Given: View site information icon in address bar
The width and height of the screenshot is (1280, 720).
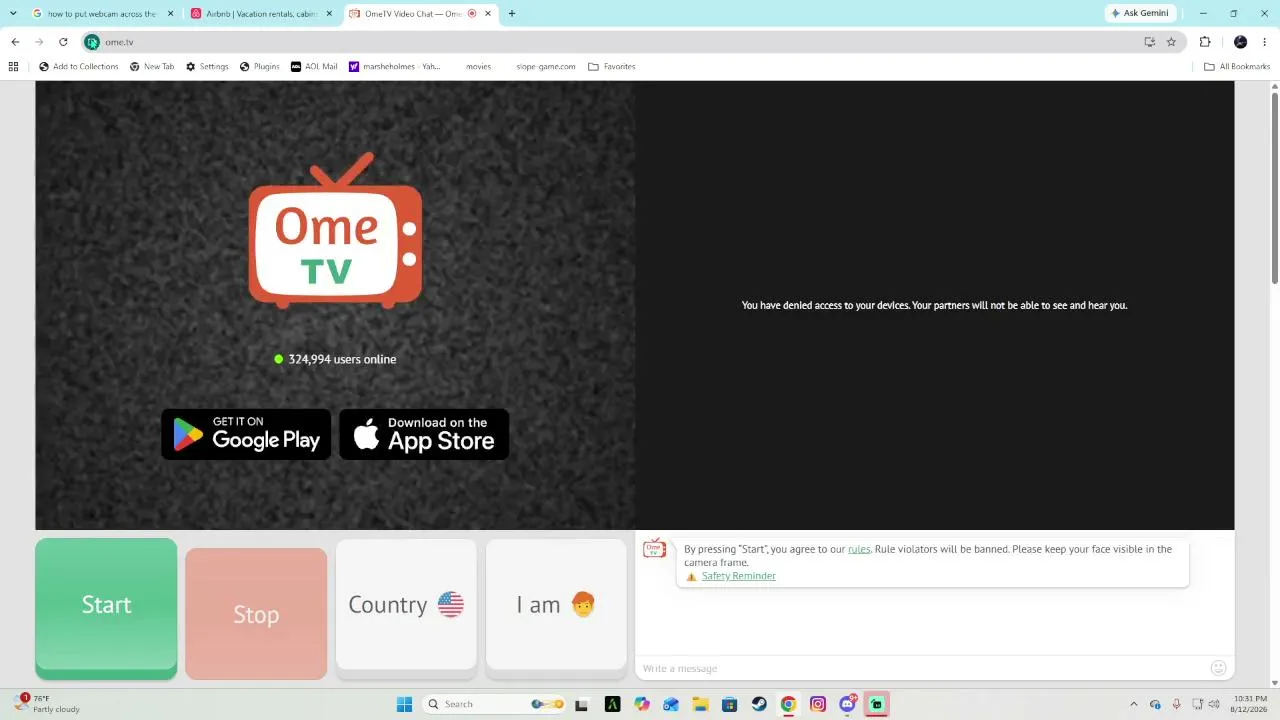Looking at the screenshot, I should pos(92,42).
